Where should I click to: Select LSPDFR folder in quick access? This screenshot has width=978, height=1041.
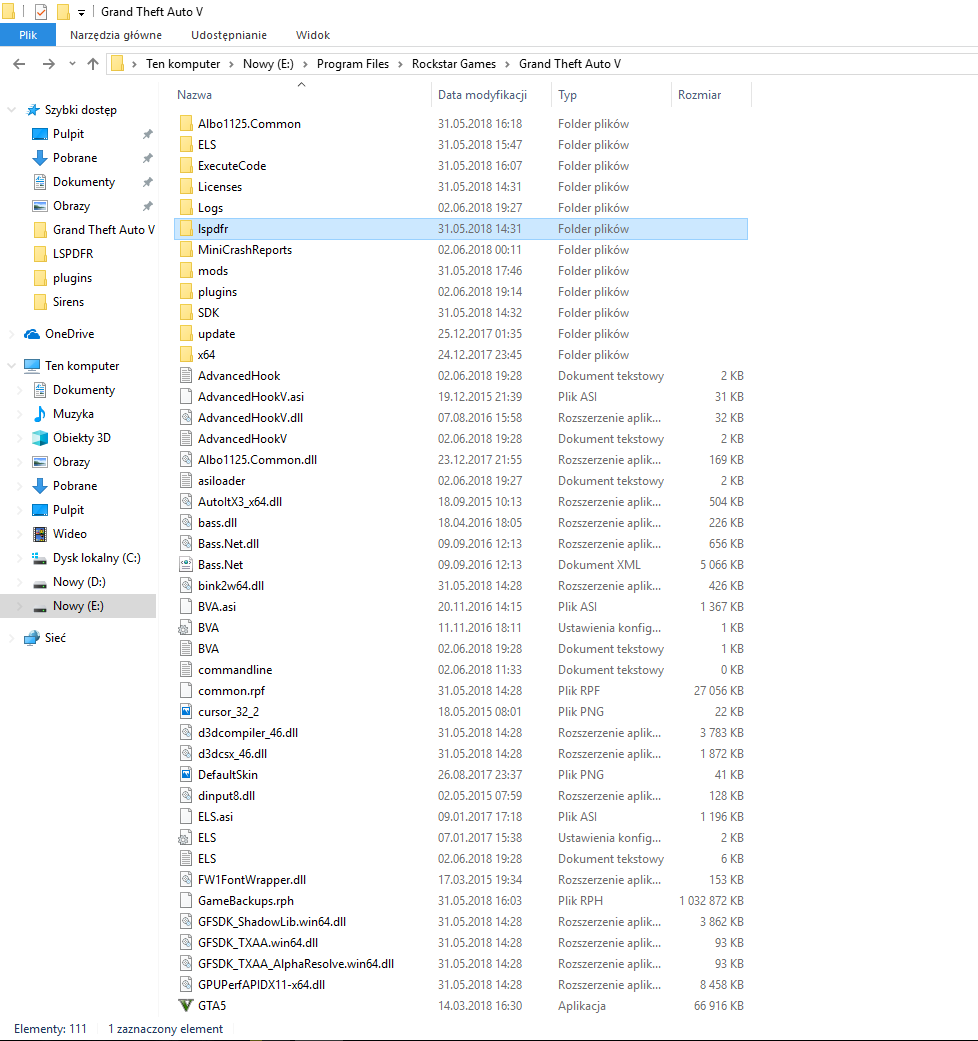(x=73, y=254)
